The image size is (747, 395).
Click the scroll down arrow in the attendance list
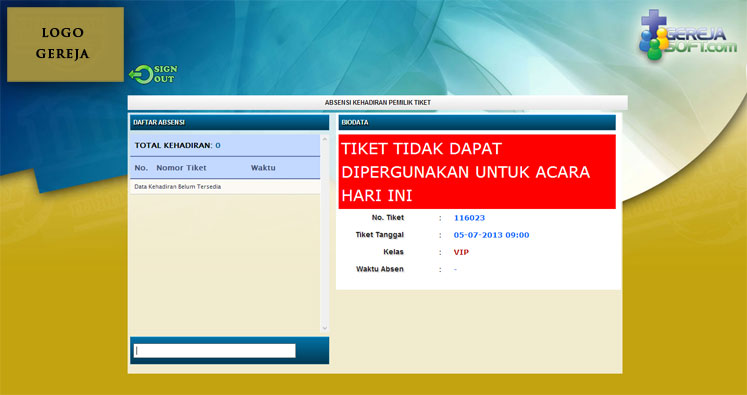click(325, 328)
